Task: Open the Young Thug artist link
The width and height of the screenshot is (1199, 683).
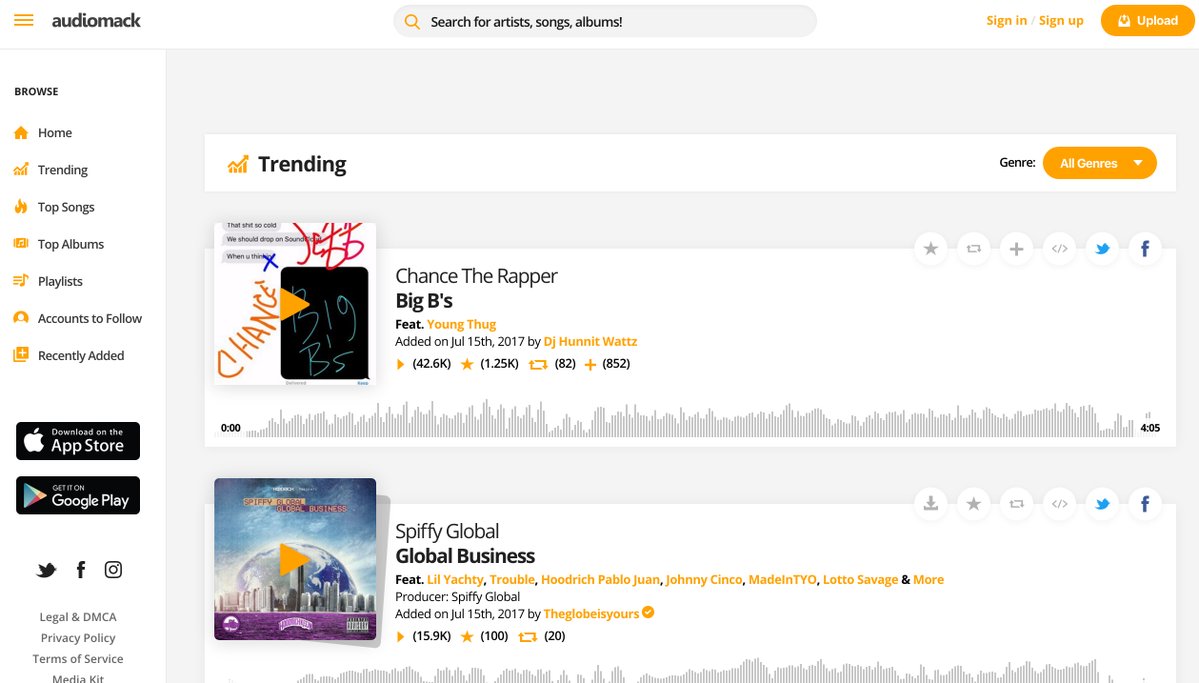Action: (x=461, y=324)
